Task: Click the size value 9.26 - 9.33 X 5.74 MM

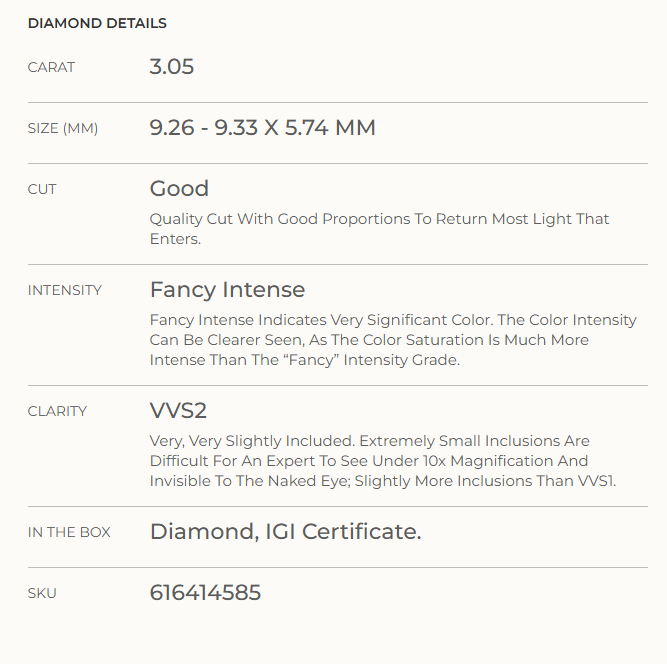Action: point(262,128)
